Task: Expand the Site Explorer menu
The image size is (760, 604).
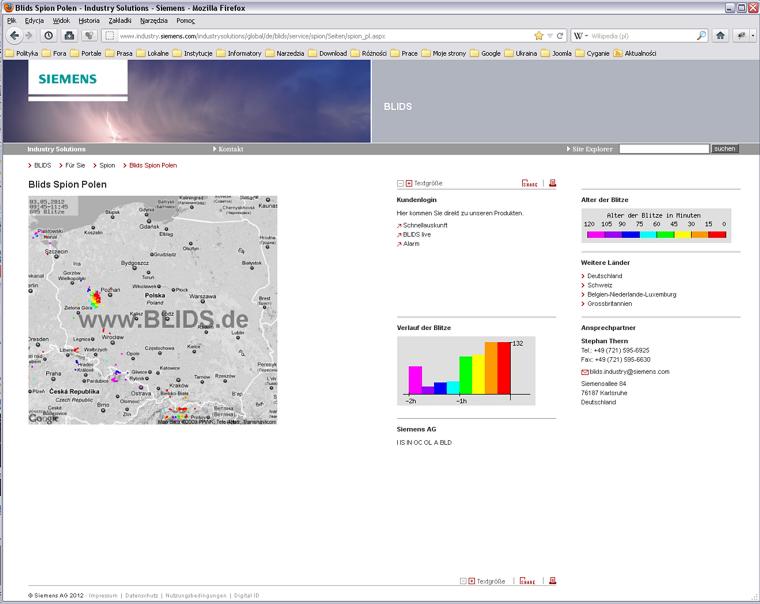Action: (x=589, y=149)
